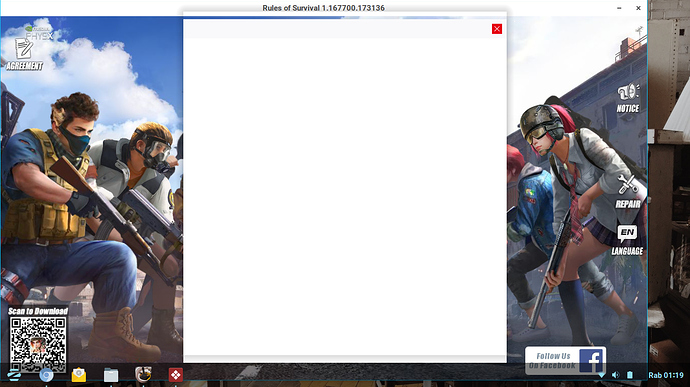Image resolution: width=690 pixels, height=387 pixels.
Task: Open the Notice megaphone icon
Action: point(628,98)
